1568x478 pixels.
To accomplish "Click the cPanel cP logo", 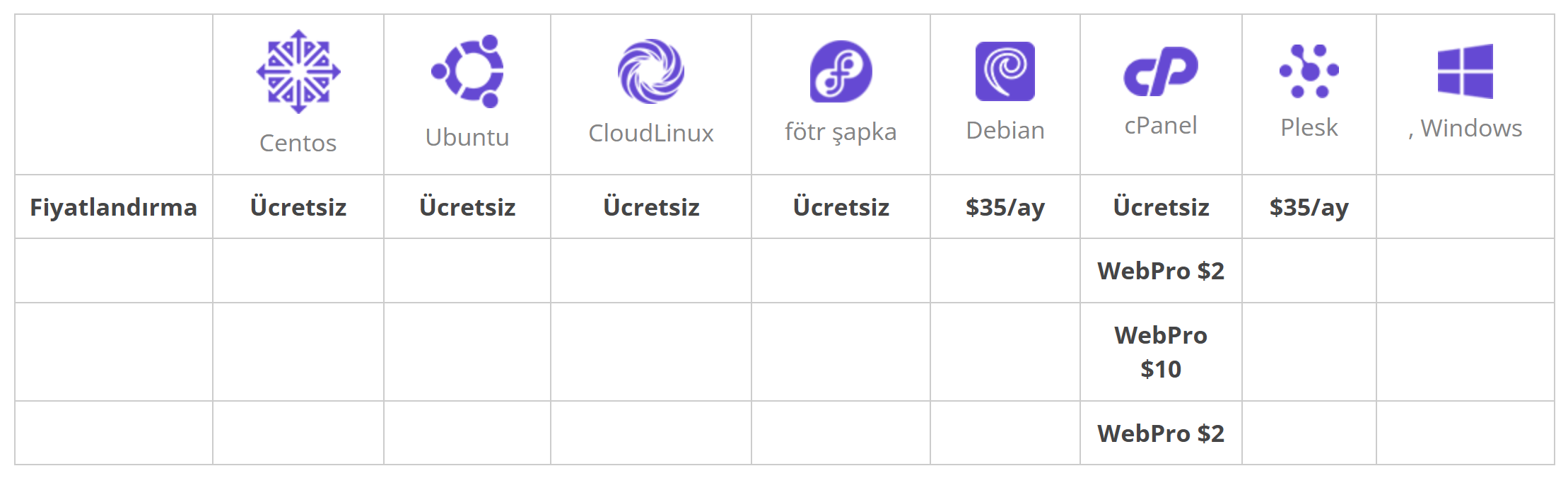I will click(x=1161, y=71).
